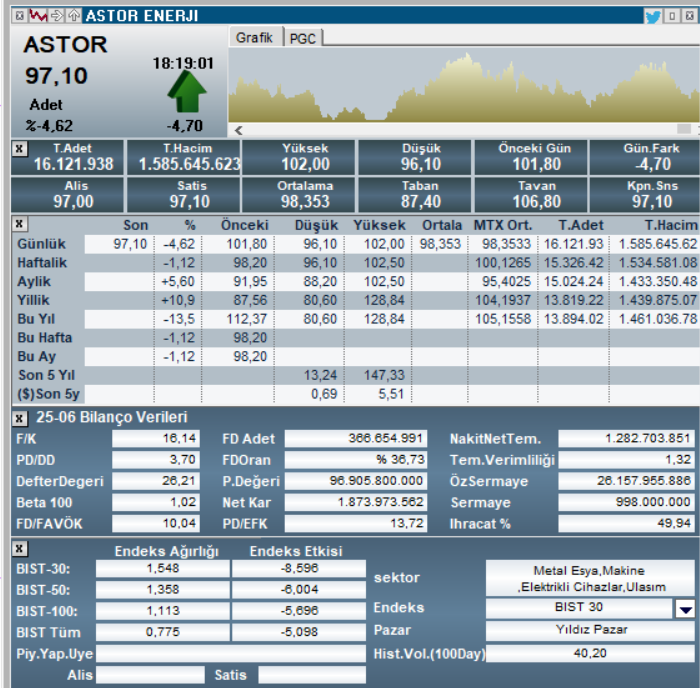Click the Ortalama box showing 98,353

(298, 195)
